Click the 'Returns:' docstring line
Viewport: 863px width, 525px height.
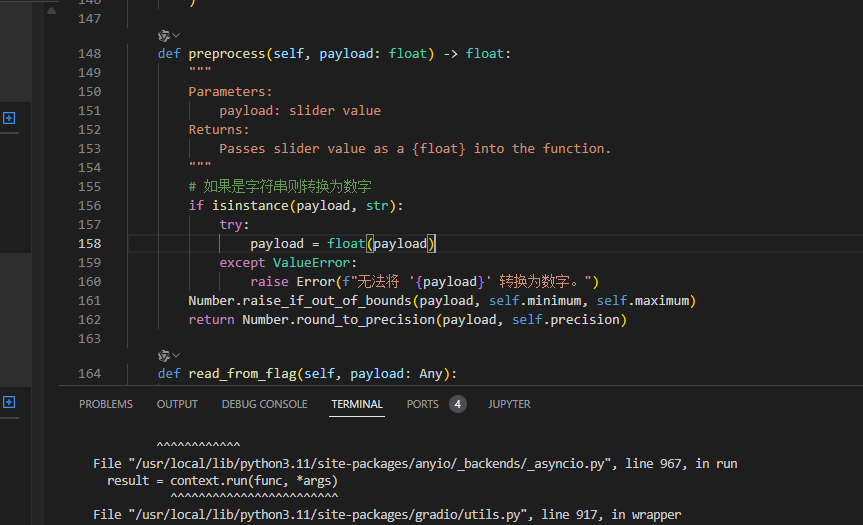(x=219, y=129)
